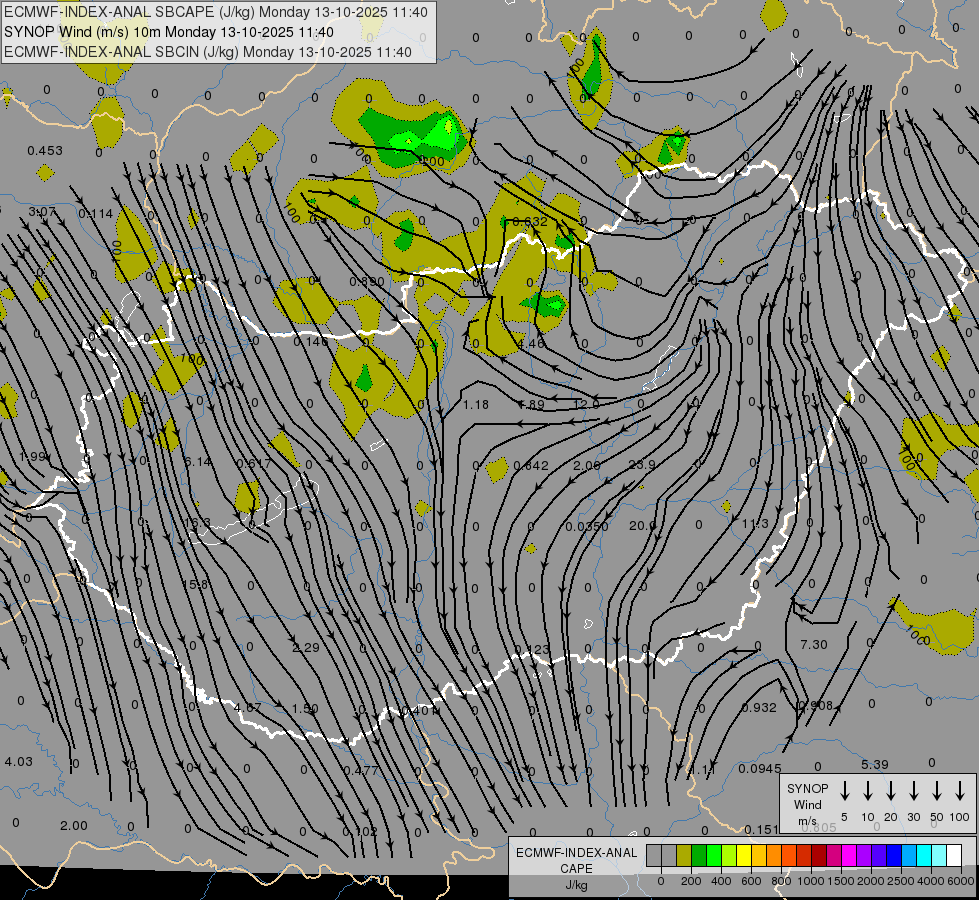Select the SBCAPE header line

coord(216,12)
